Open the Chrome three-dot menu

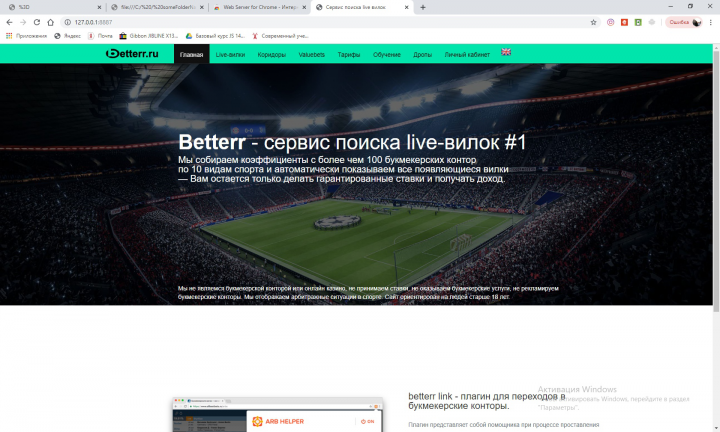click(711, 22)
